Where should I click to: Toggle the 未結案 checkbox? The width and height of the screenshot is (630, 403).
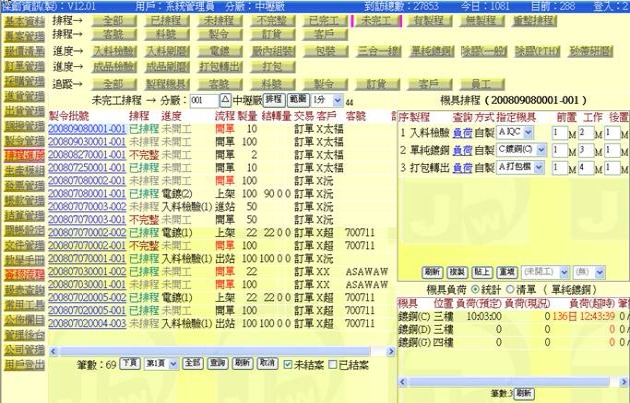coord(288,364)
